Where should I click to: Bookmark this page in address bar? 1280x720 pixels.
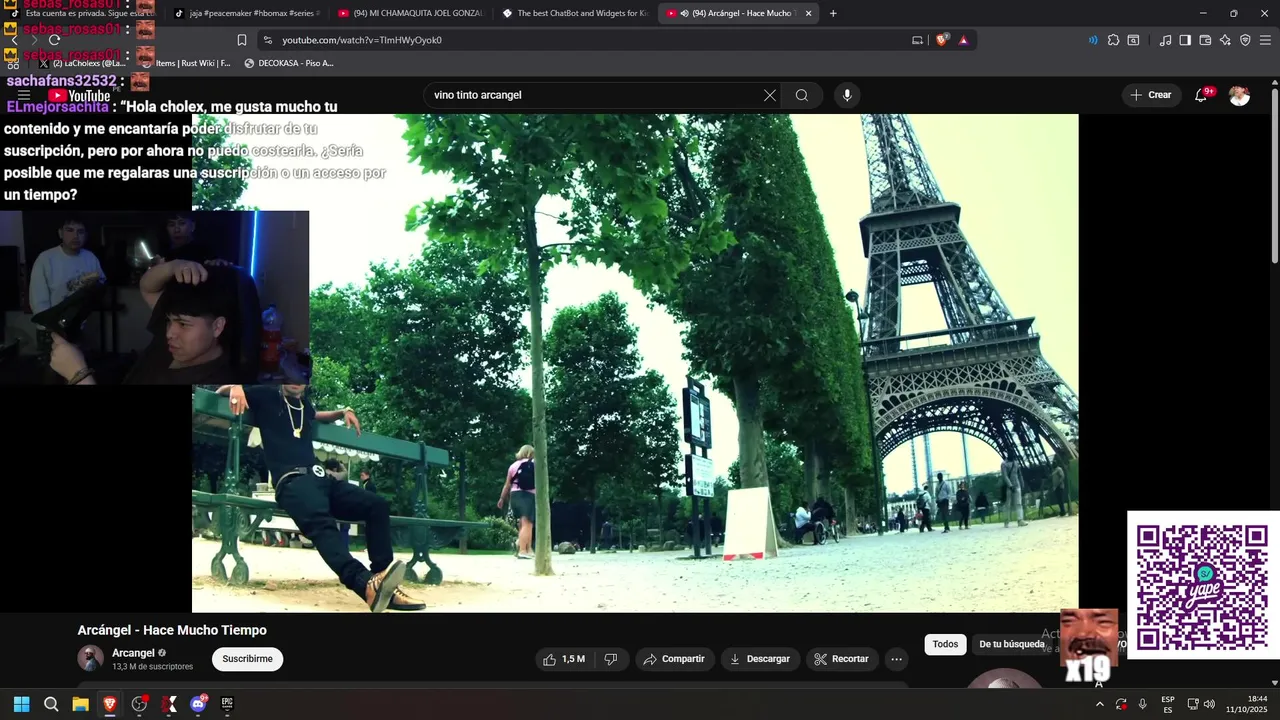coord(242,40)
